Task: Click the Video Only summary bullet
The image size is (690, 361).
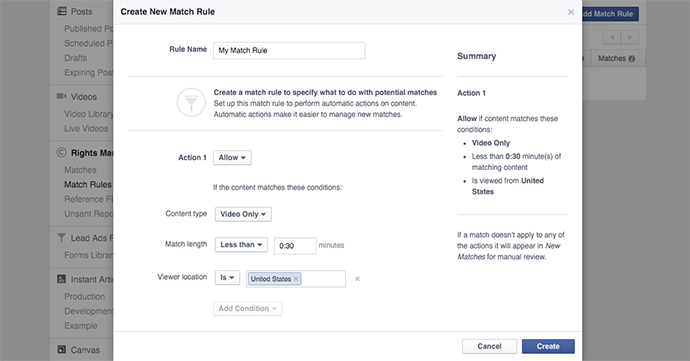Action: (491, 143)
